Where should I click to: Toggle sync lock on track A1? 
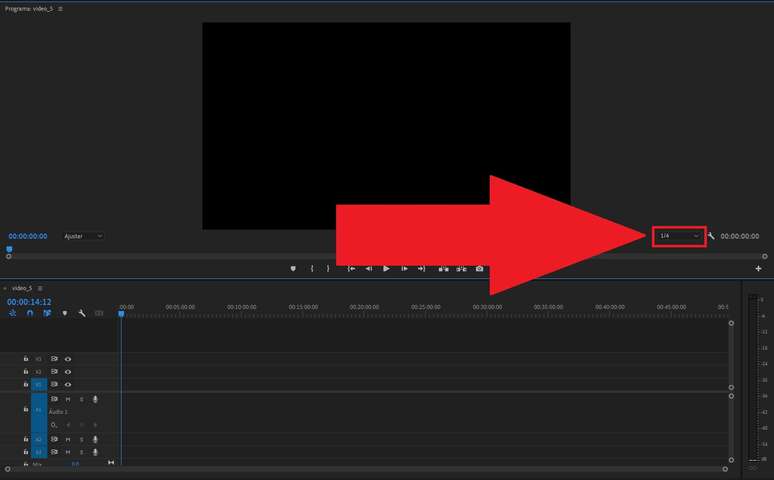point(54,399)
